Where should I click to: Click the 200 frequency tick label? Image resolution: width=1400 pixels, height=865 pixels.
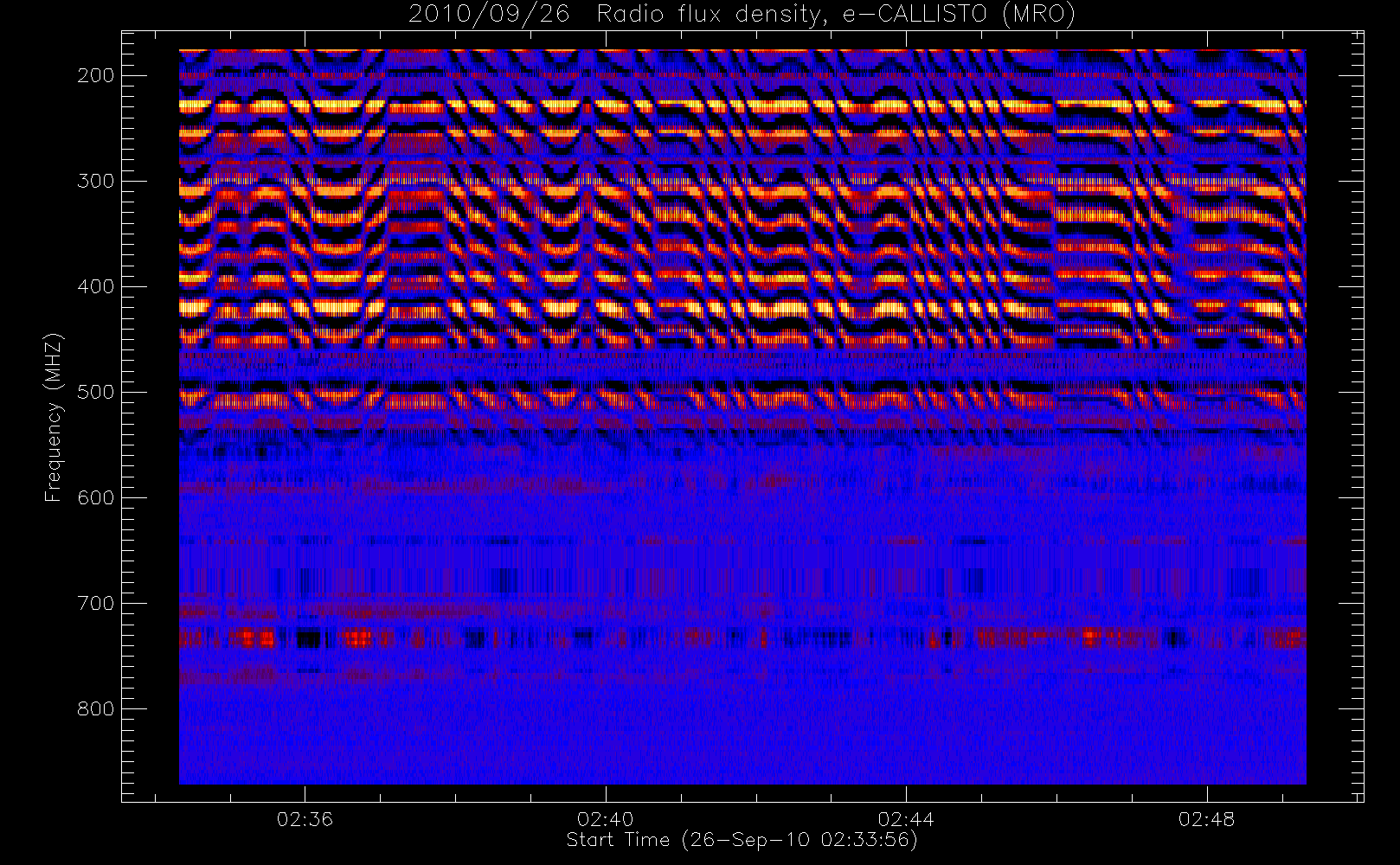96,75
